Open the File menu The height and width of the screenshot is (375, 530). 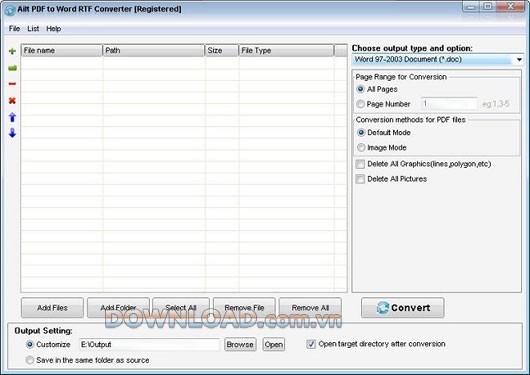click(14, 29)
